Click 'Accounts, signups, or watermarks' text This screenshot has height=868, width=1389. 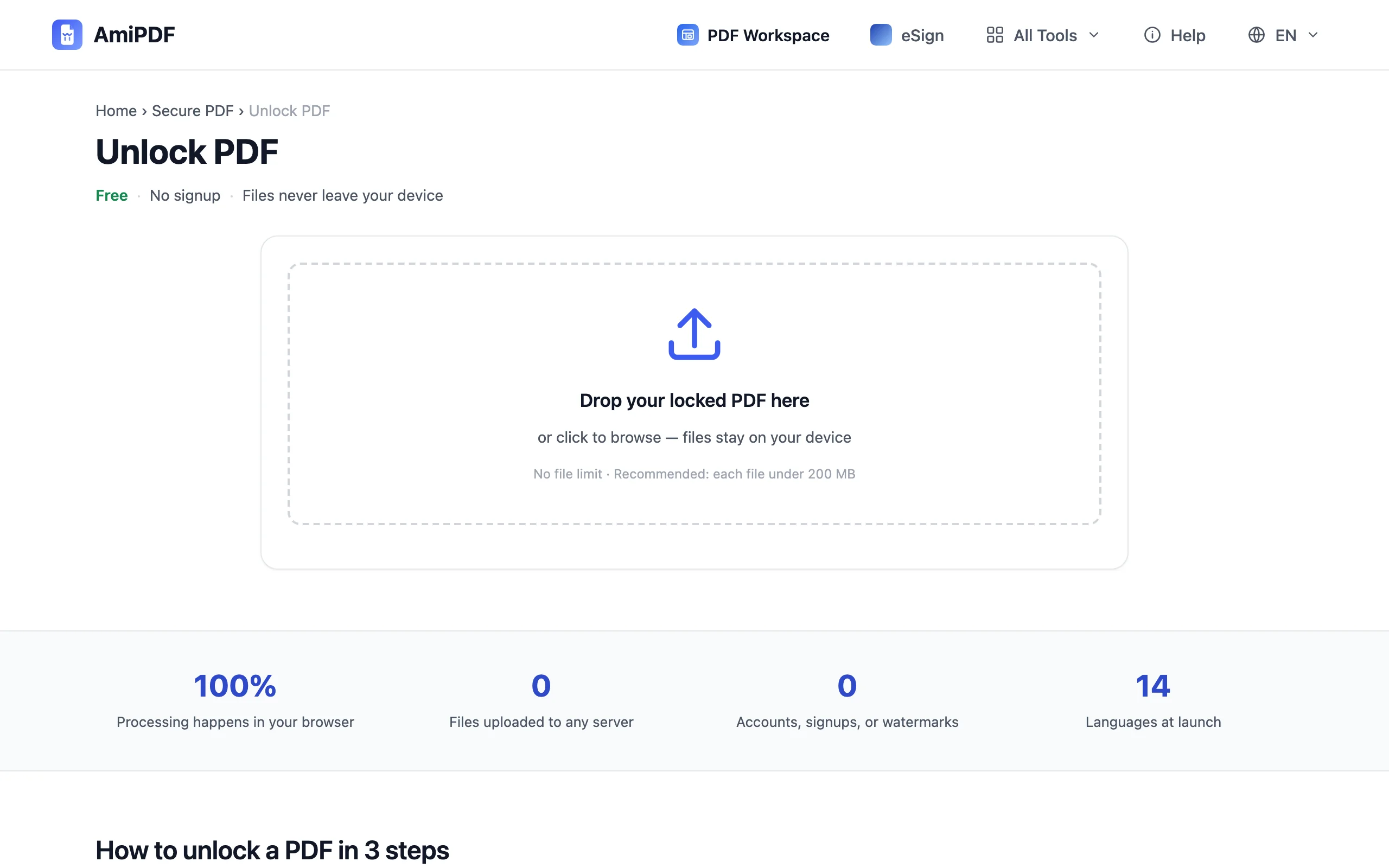click(847, 722)
